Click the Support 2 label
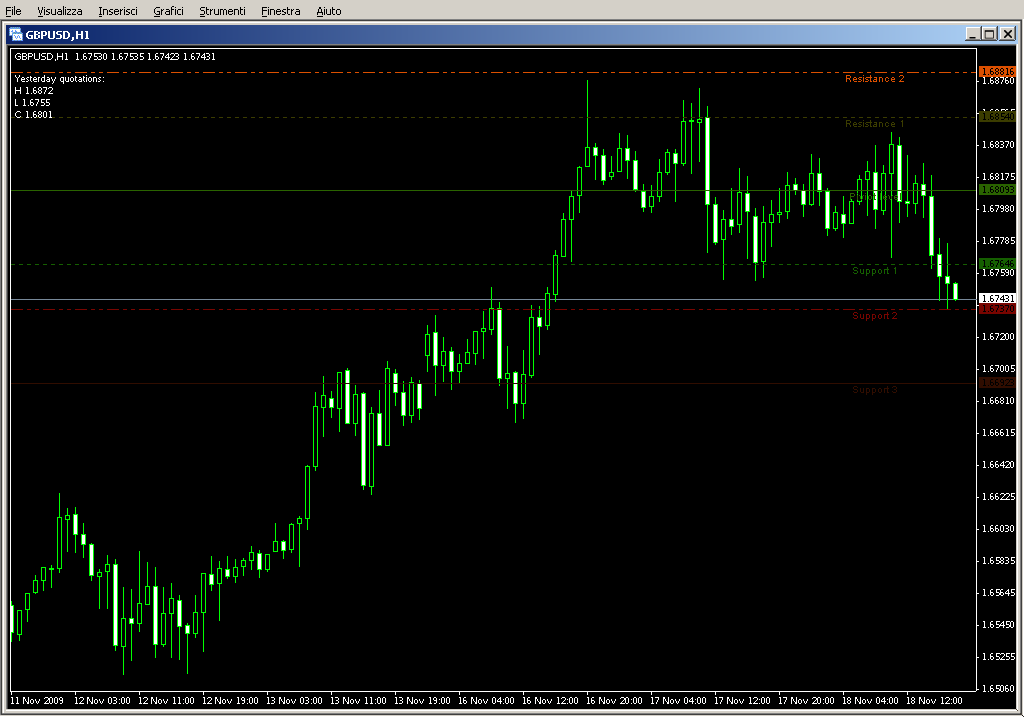The width and height of the screenshot is (1024, 717). point(874,316)
